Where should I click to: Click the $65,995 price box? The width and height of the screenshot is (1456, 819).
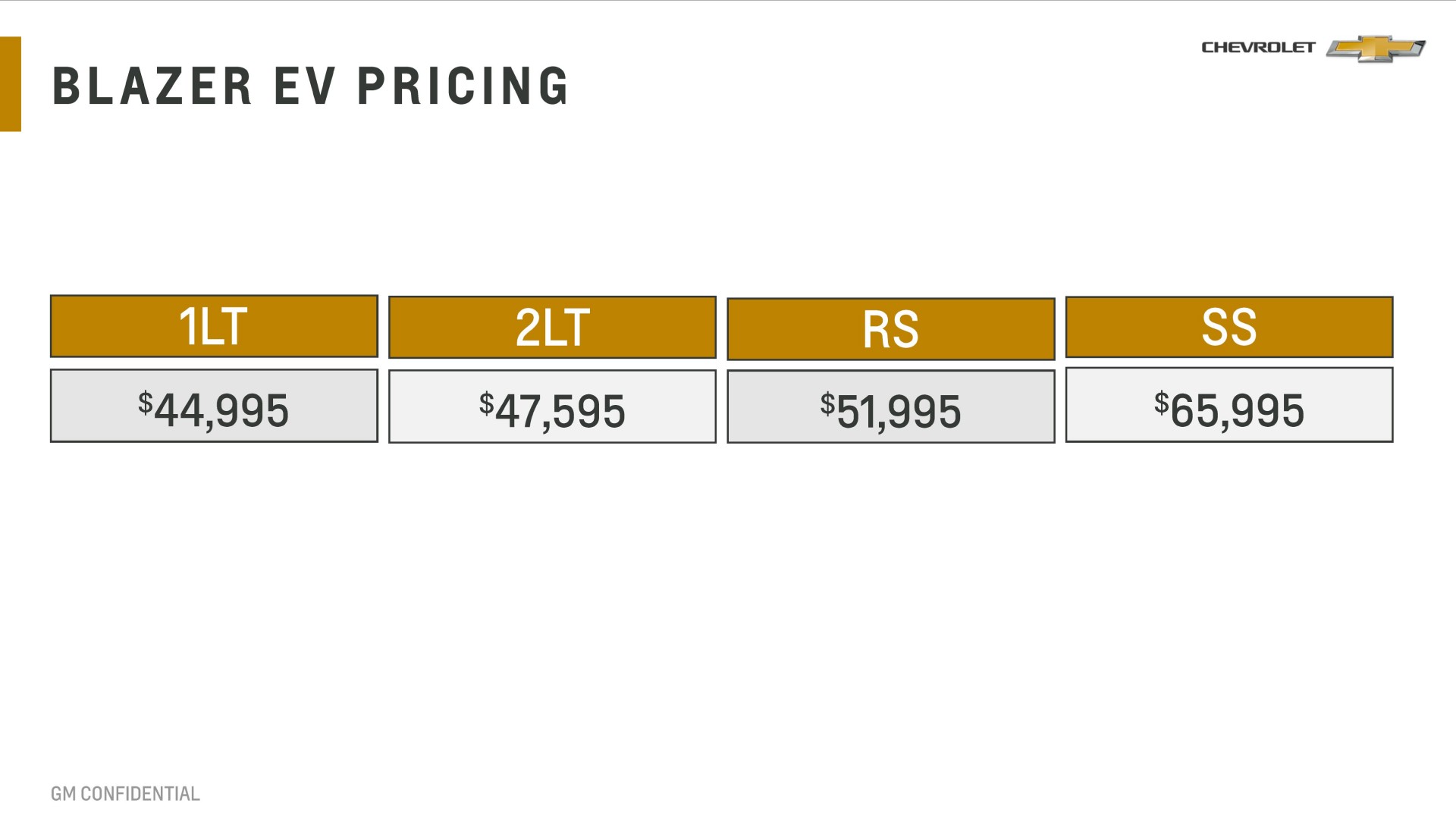coord(1228,406)
